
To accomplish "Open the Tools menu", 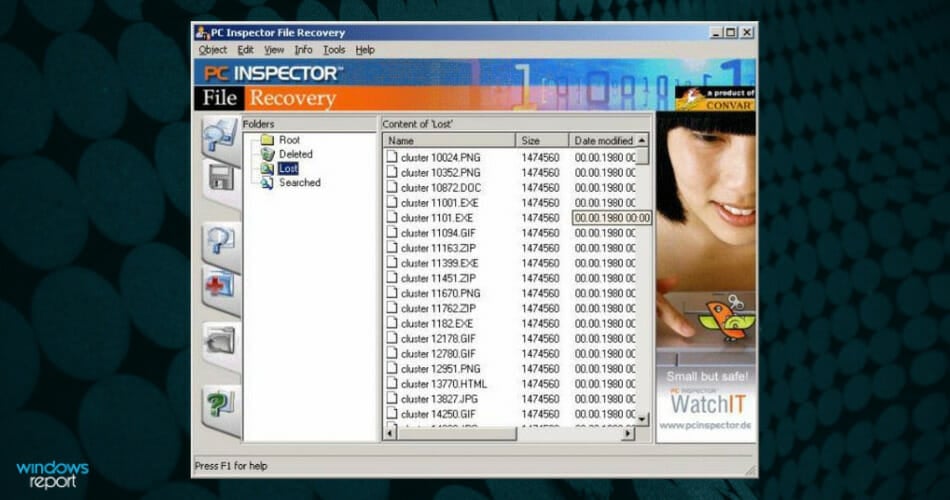I will (x=334, y=50).
